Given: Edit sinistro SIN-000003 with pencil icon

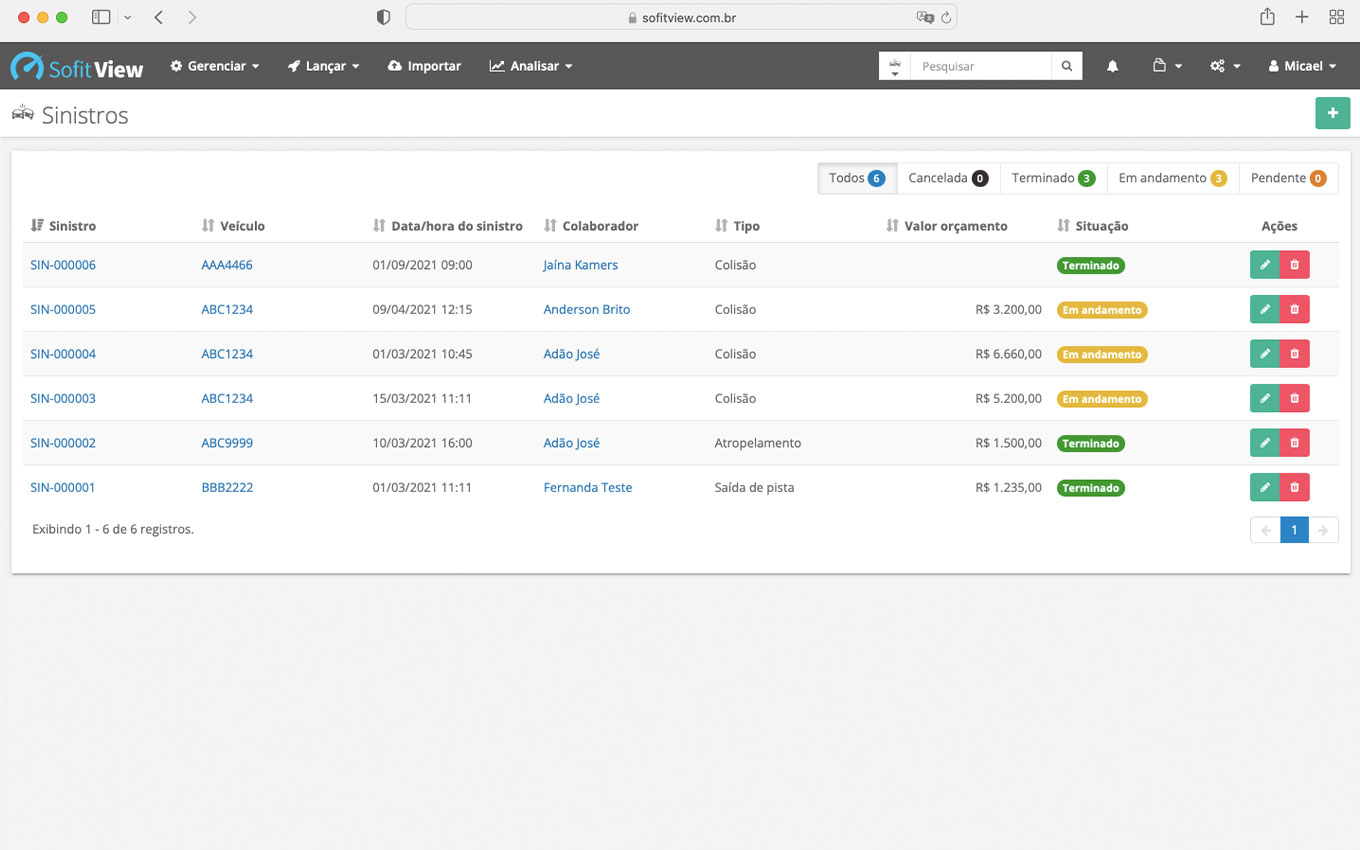Looking at the screenshot, I should point(1264,398).
